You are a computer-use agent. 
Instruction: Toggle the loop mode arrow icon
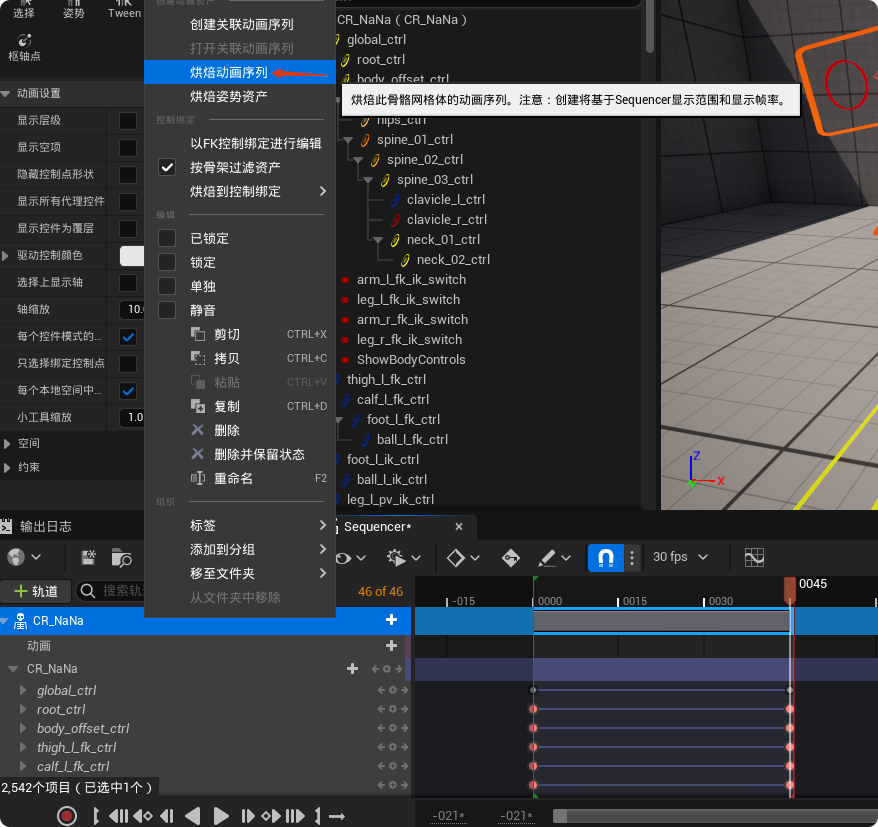337,816
